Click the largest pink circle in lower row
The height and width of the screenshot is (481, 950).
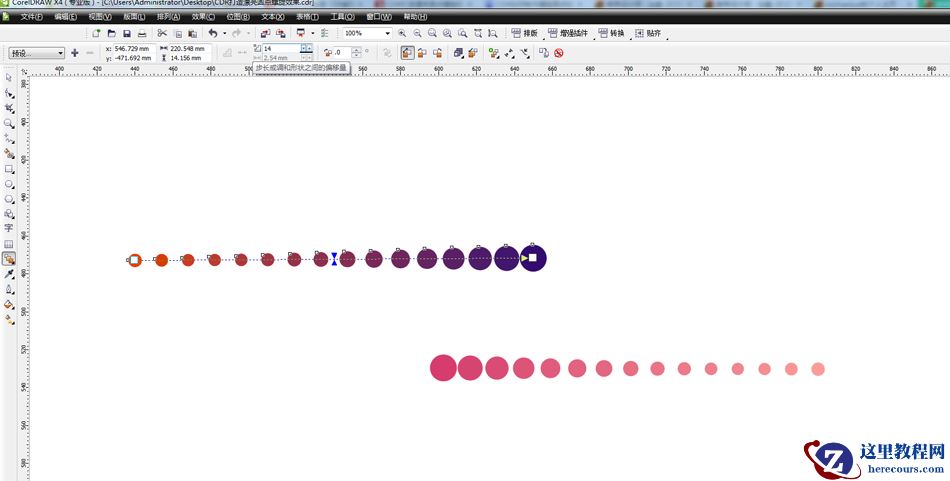(x=443, y=368)
